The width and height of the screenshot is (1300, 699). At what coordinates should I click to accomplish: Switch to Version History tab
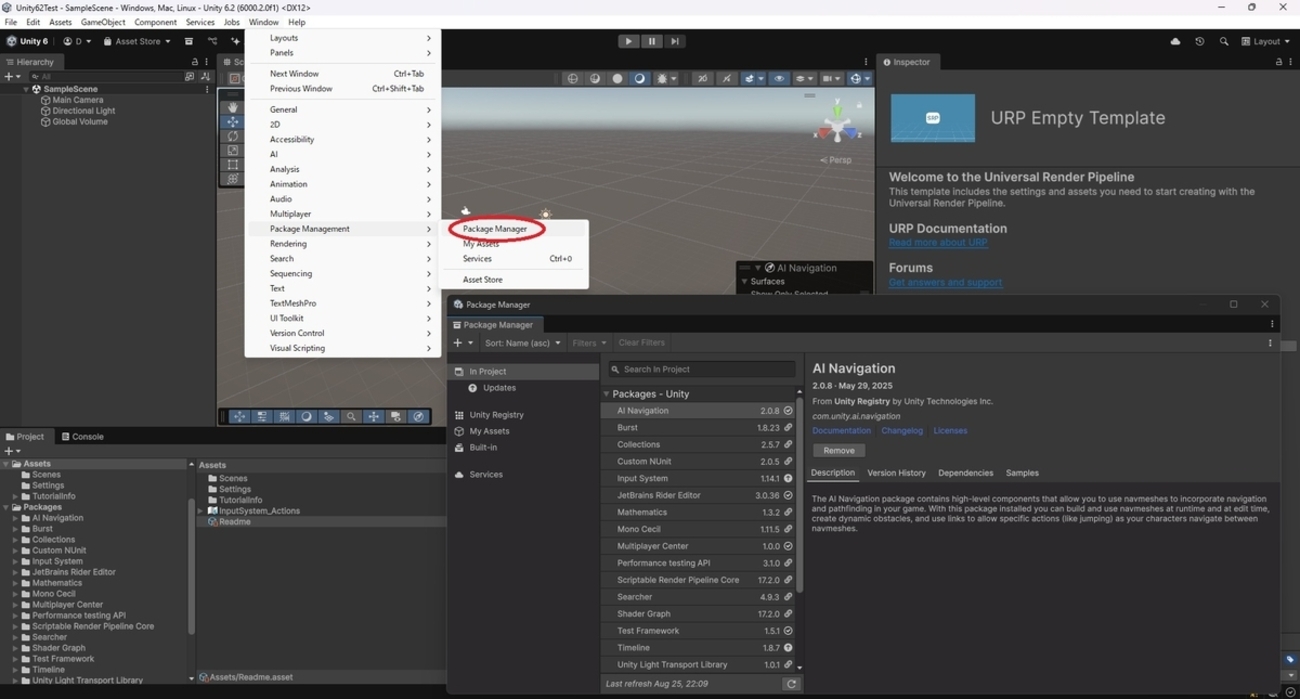(896, 473)
